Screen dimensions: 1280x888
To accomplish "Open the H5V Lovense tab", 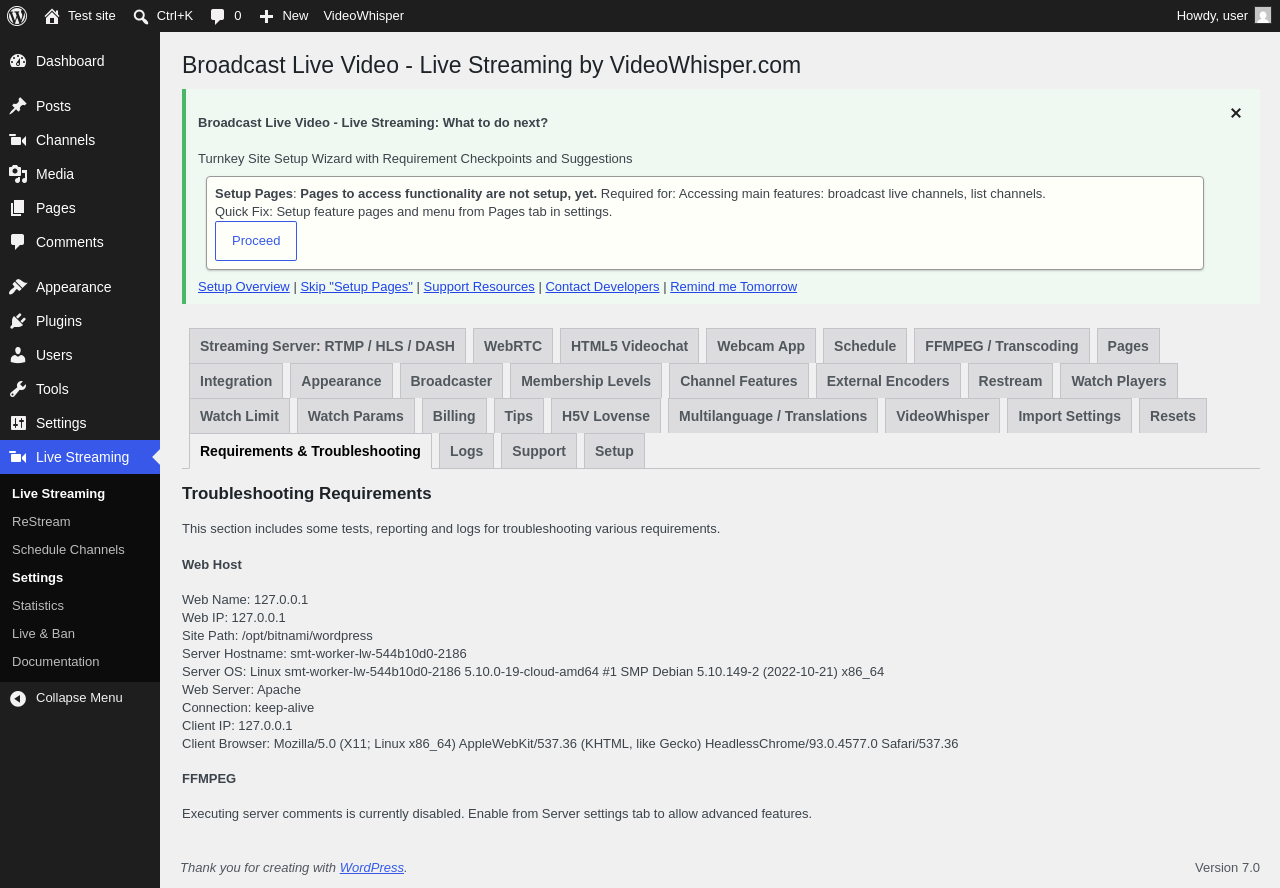I will 606,416.
